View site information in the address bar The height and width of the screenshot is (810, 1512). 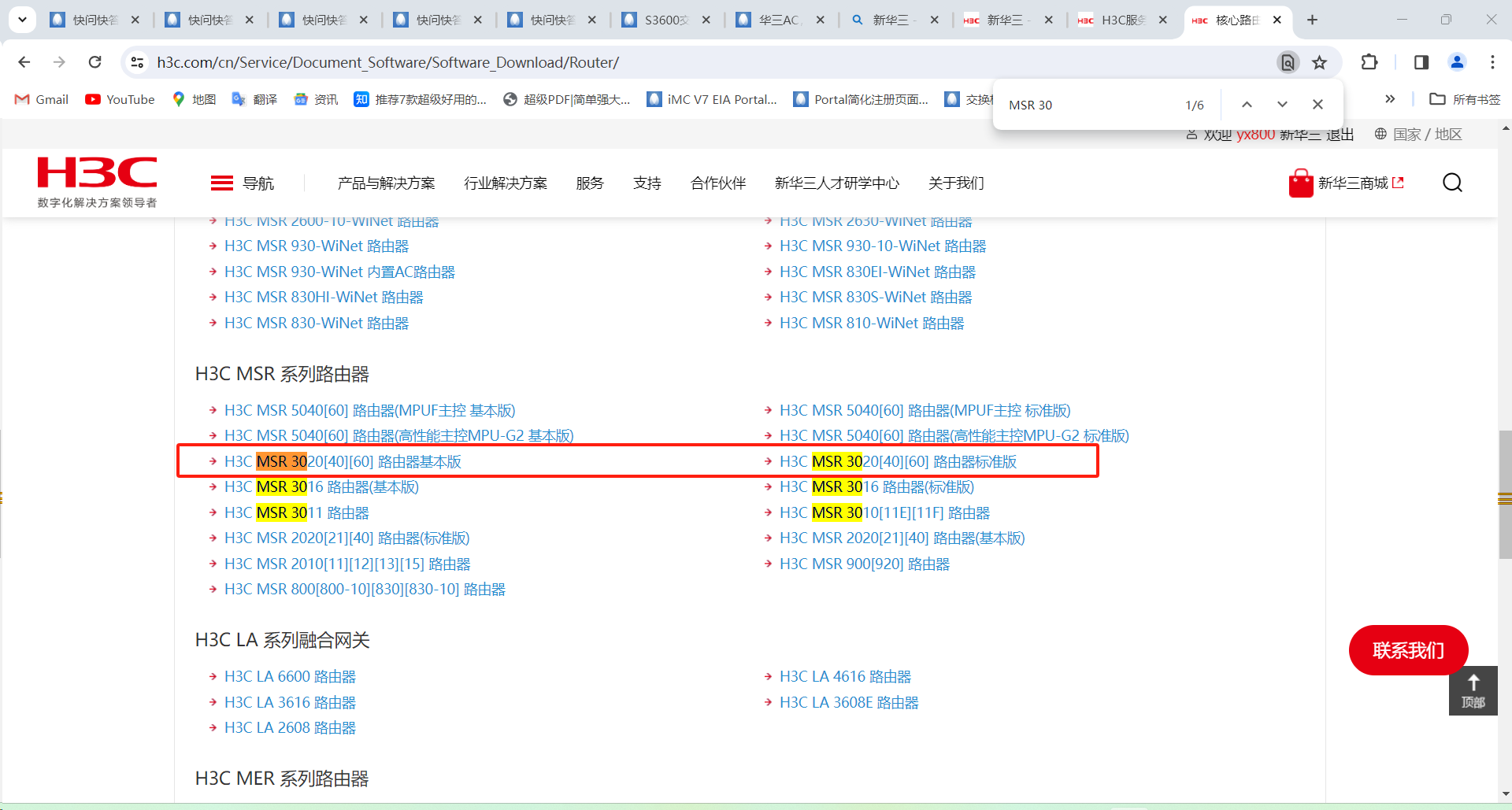[x=137, y=62]
